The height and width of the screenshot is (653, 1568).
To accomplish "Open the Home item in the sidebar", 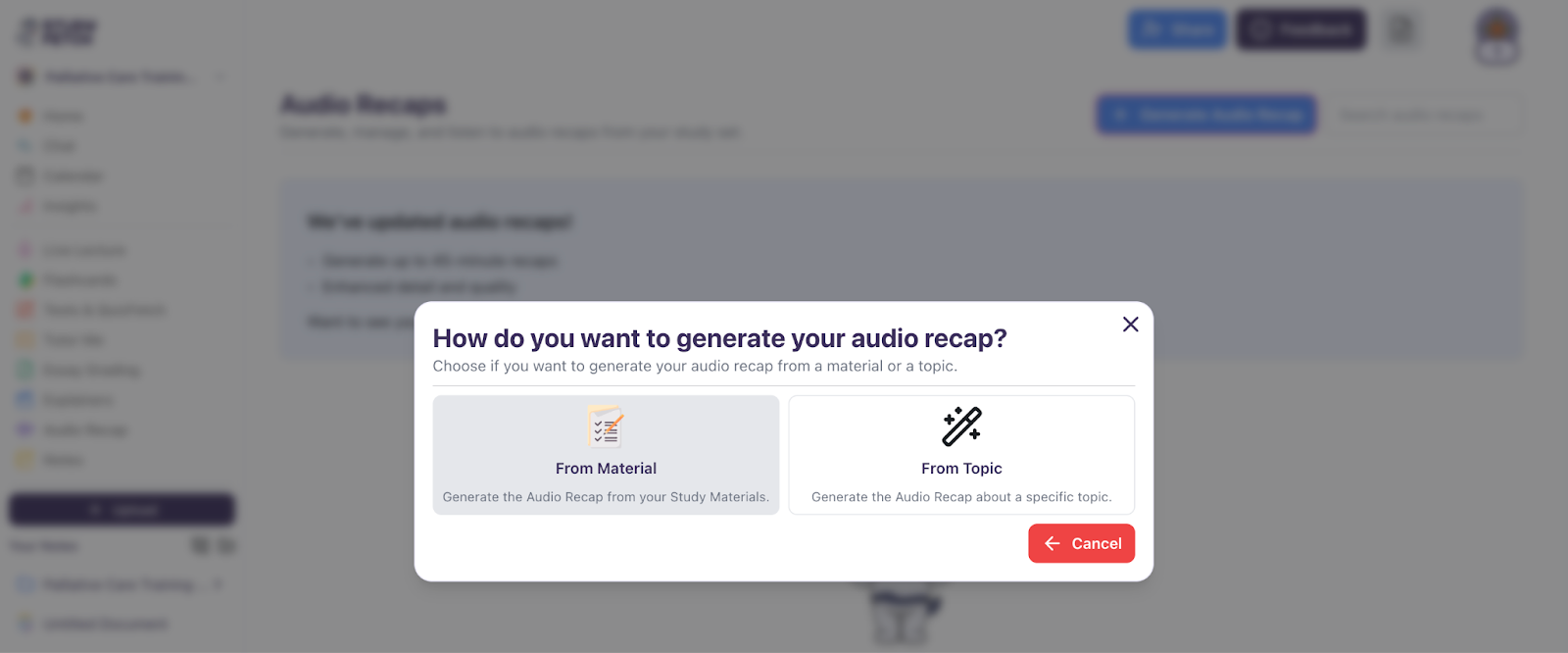I will (25, 115).
